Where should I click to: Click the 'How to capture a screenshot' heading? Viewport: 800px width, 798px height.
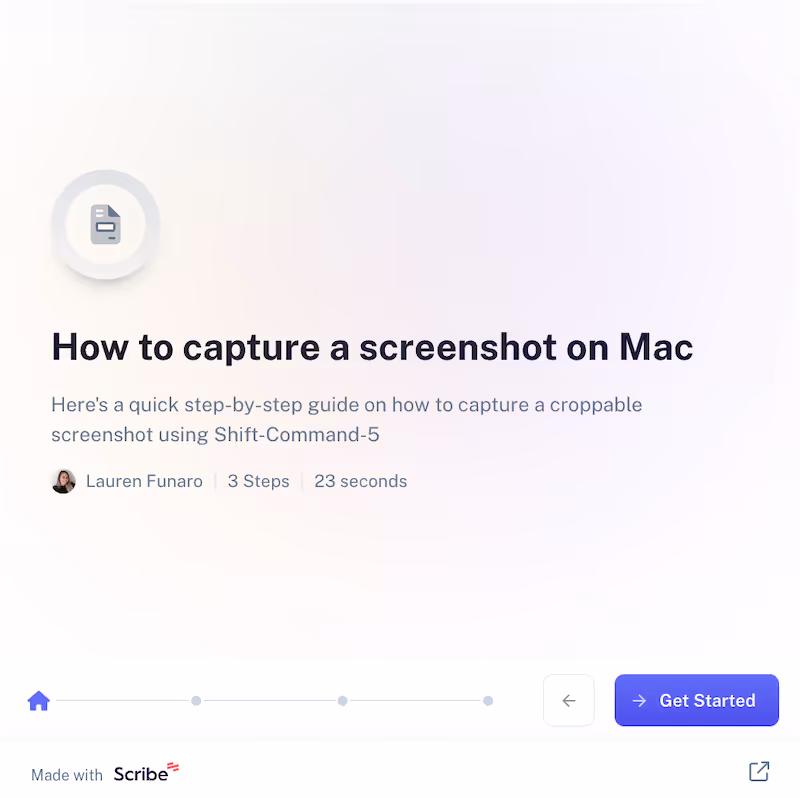pyautogui.click(x=372, y=347)
